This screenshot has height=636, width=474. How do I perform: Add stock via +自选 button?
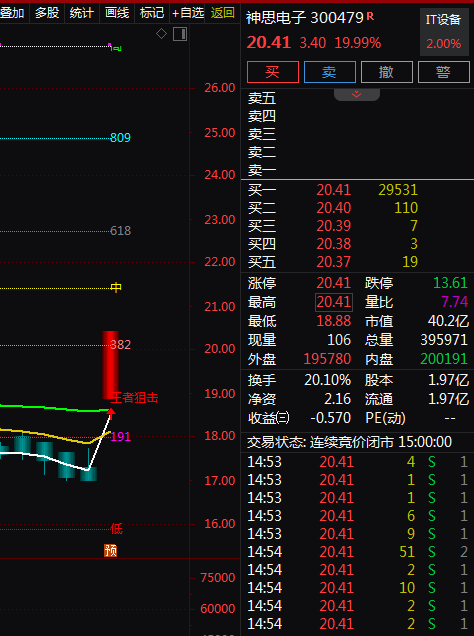click(x=188, y=13)
